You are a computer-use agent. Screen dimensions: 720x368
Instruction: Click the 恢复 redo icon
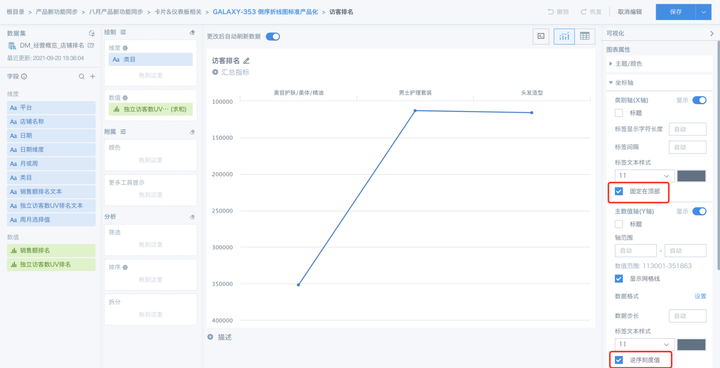coord(584,12)
